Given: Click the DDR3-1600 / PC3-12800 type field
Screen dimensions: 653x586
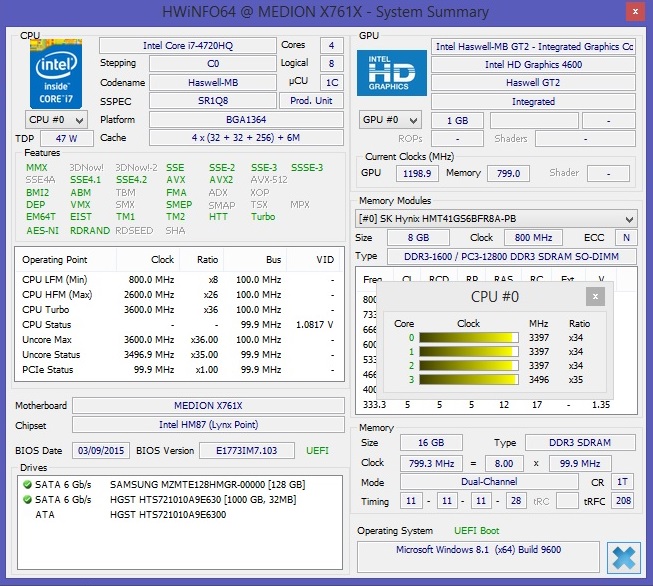Looking at the screenshot, I should click(x=511, y=257).
